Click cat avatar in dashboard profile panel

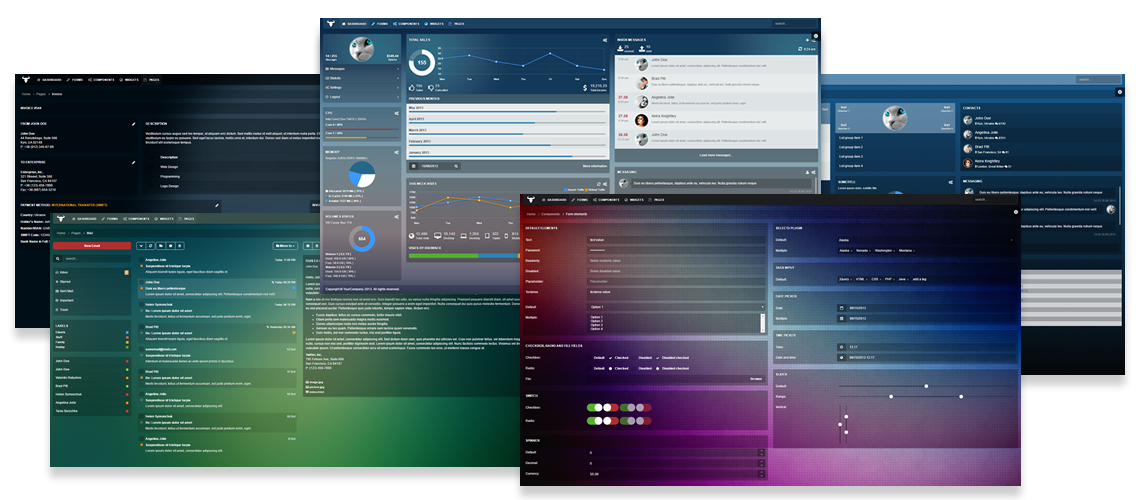pos(362,49)
